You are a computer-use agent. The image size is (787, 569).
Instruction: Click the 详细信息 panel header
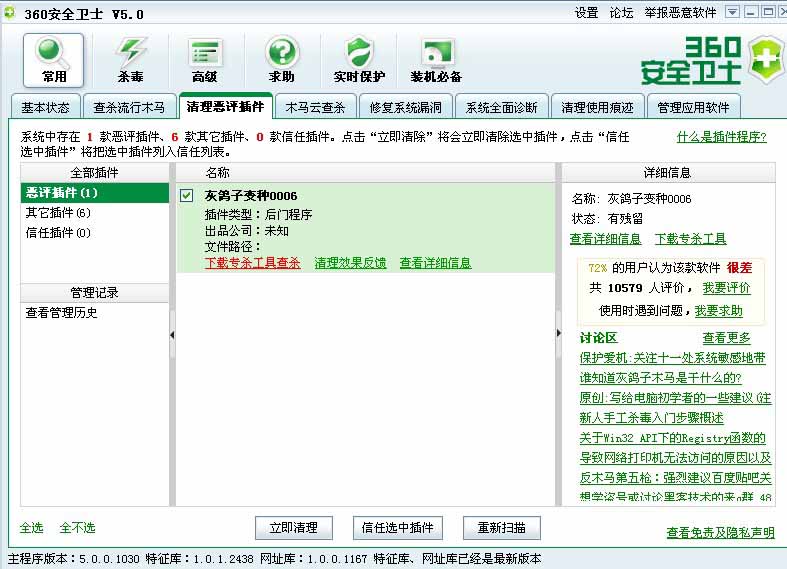tap(668, 173)
